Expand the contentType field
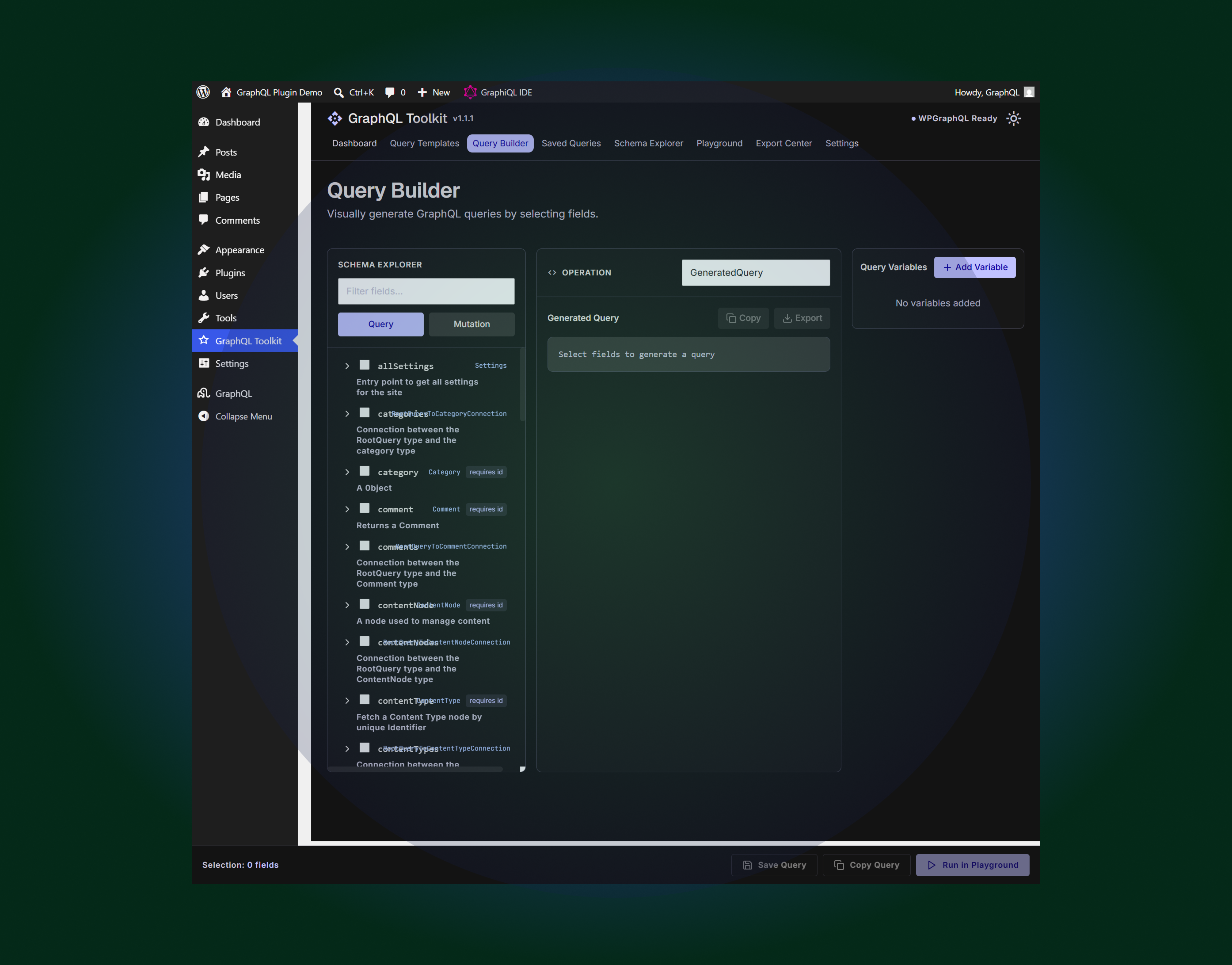The height and width of the screenshot is (965, 1232). tap(347, 701)
